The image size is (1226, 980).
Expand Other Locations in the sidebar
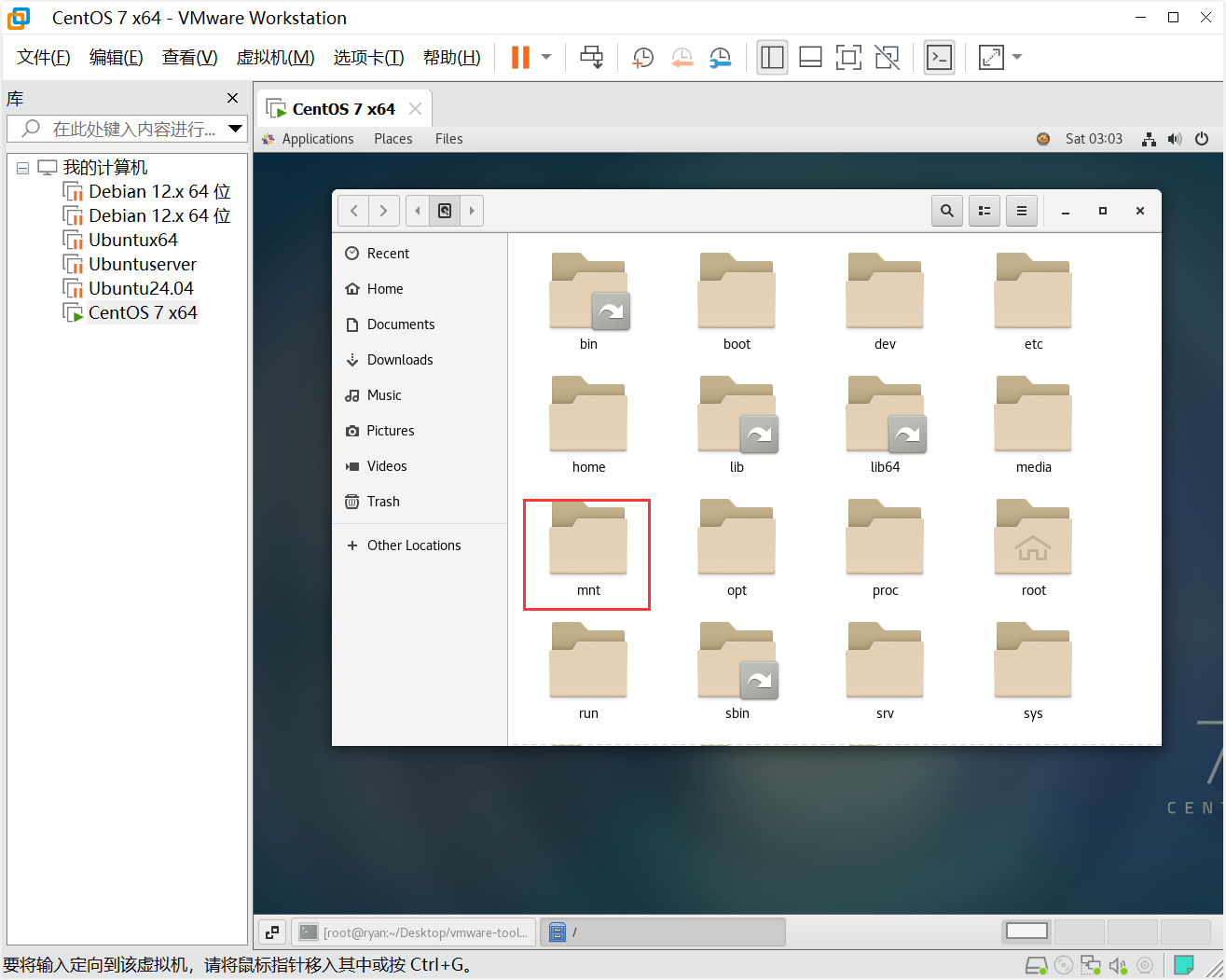coord(420,545)
